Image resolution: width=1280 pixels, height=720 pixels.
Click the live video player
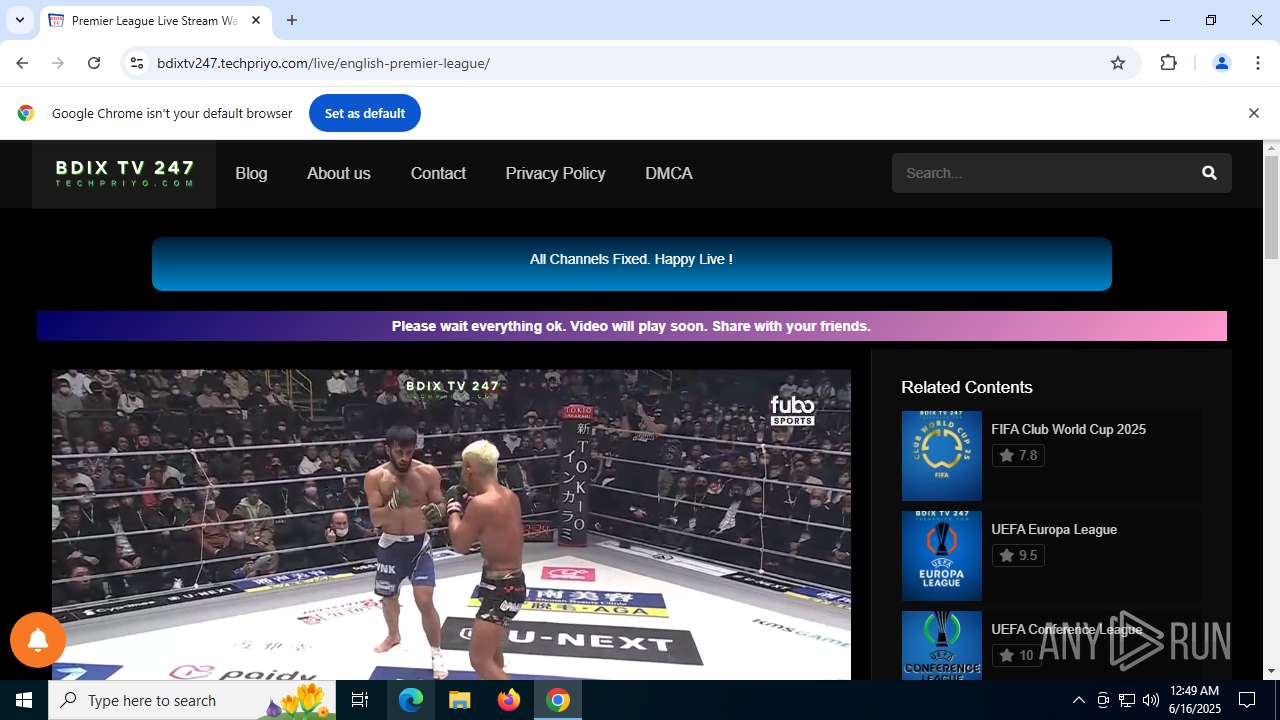tap(451, 525)
